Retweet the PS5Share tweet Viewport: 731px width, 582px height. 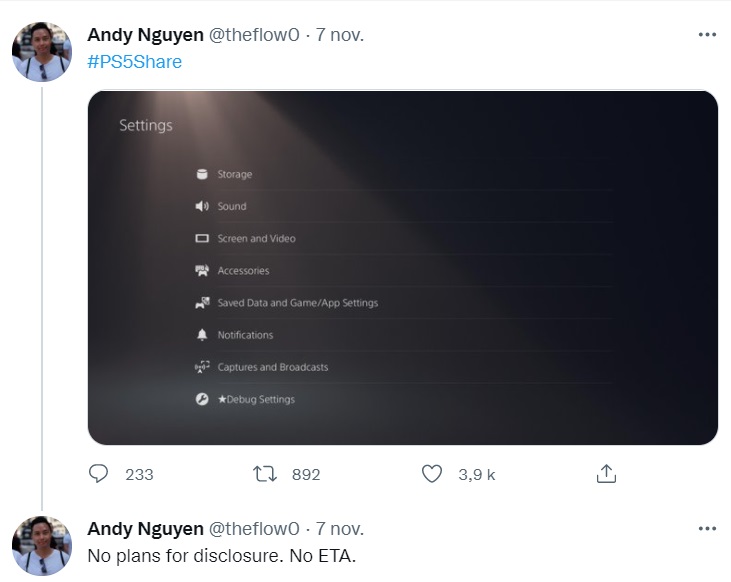point(265,474)
